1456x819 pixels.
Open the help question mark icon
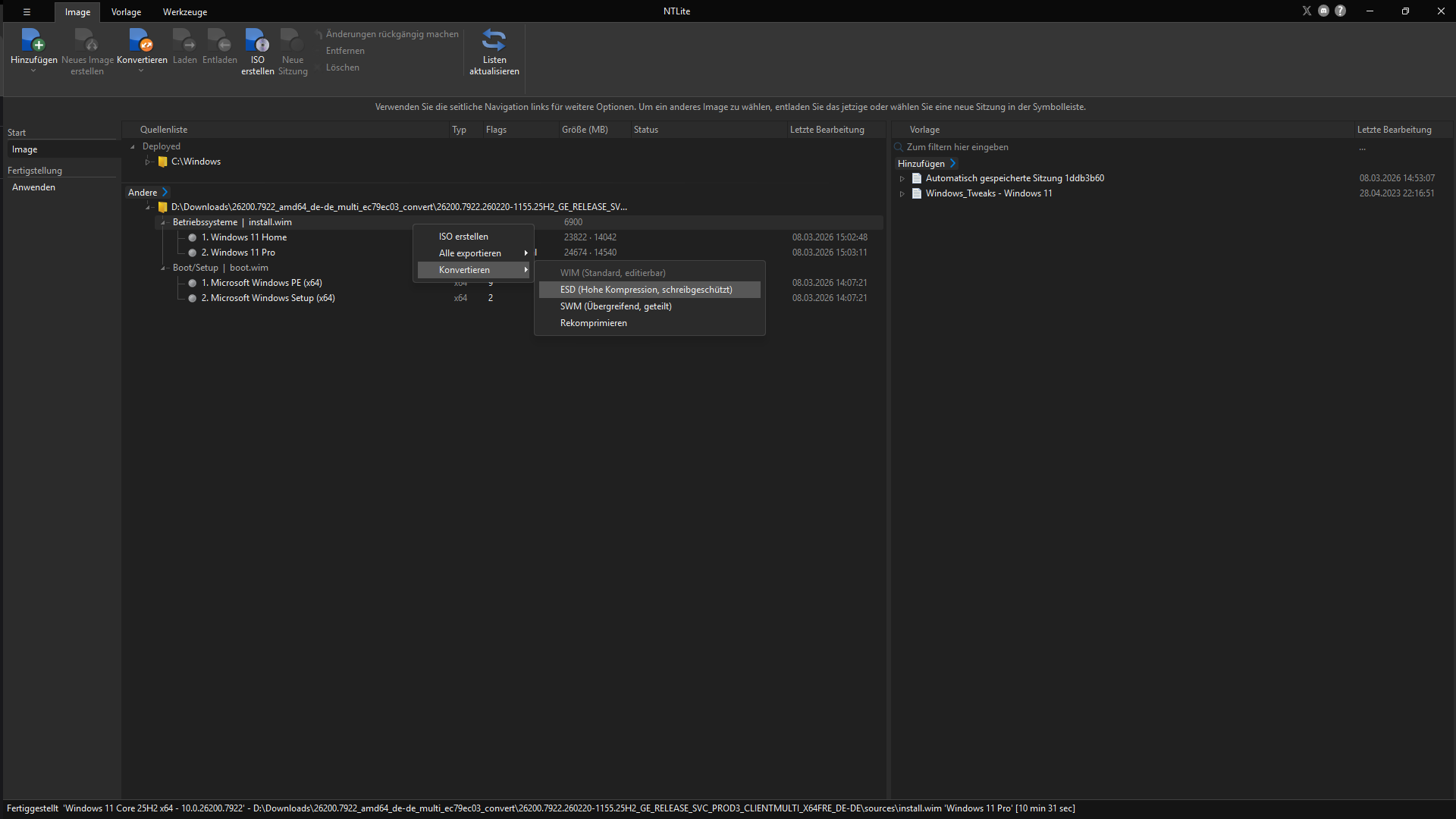[x=1340, y=11]
